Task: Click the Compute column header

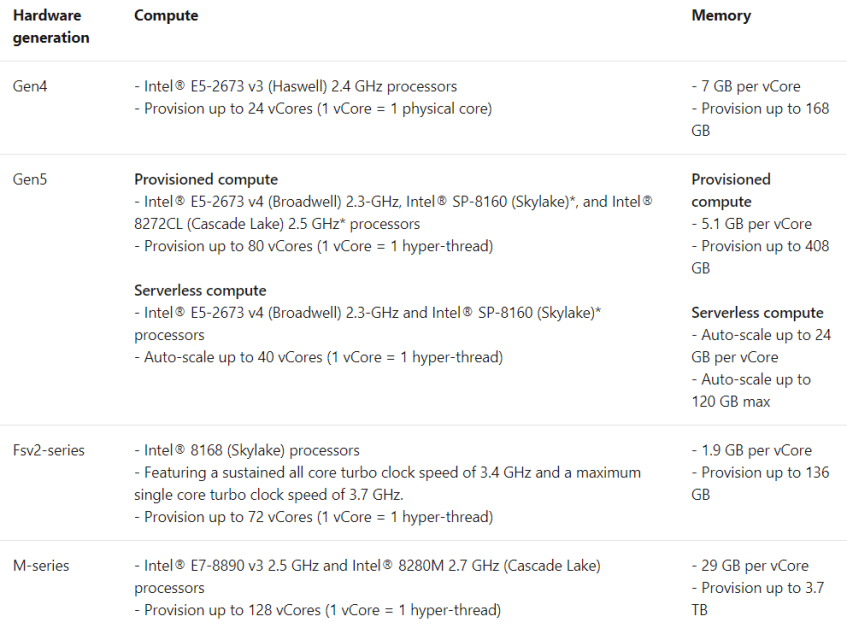Action: 166,15
